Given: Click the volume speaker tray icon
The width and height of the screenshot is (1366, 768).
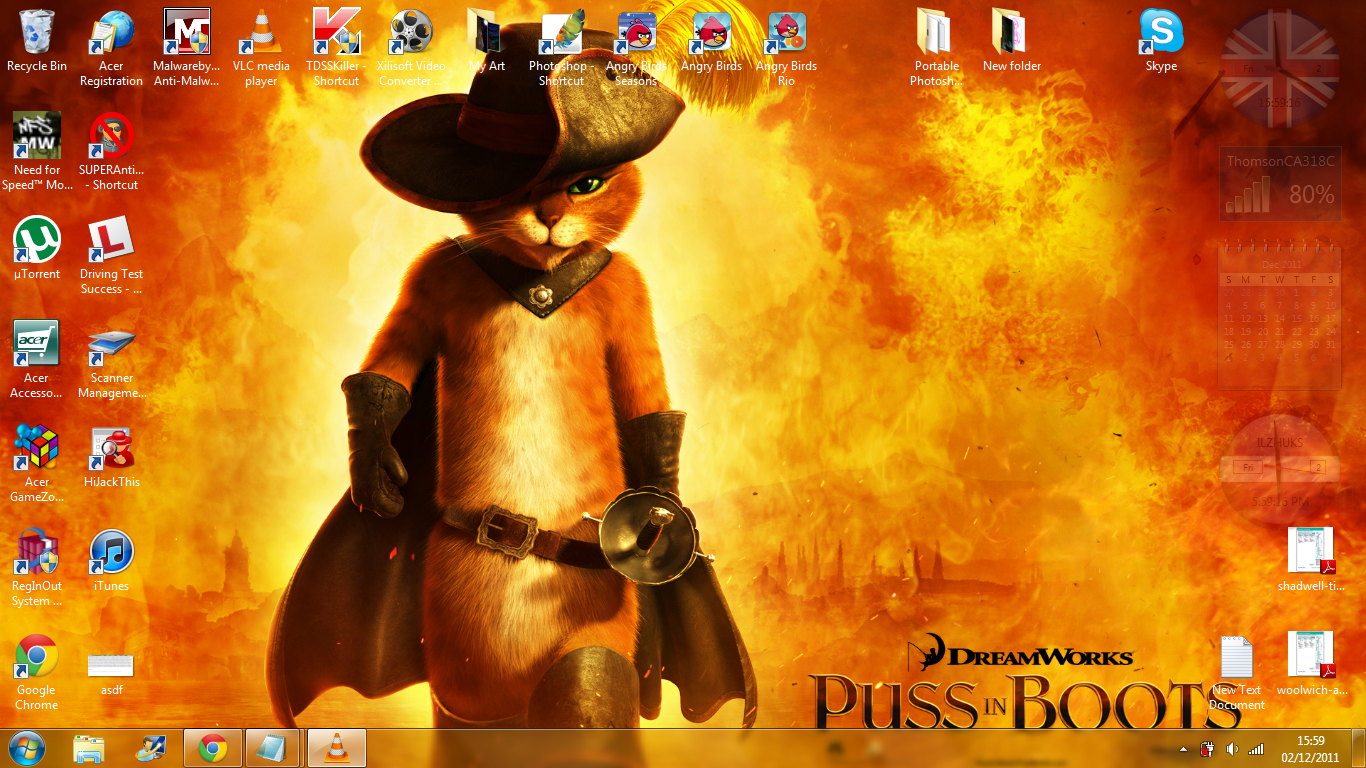Looking at the screenshot, I should click(1232, 749).
